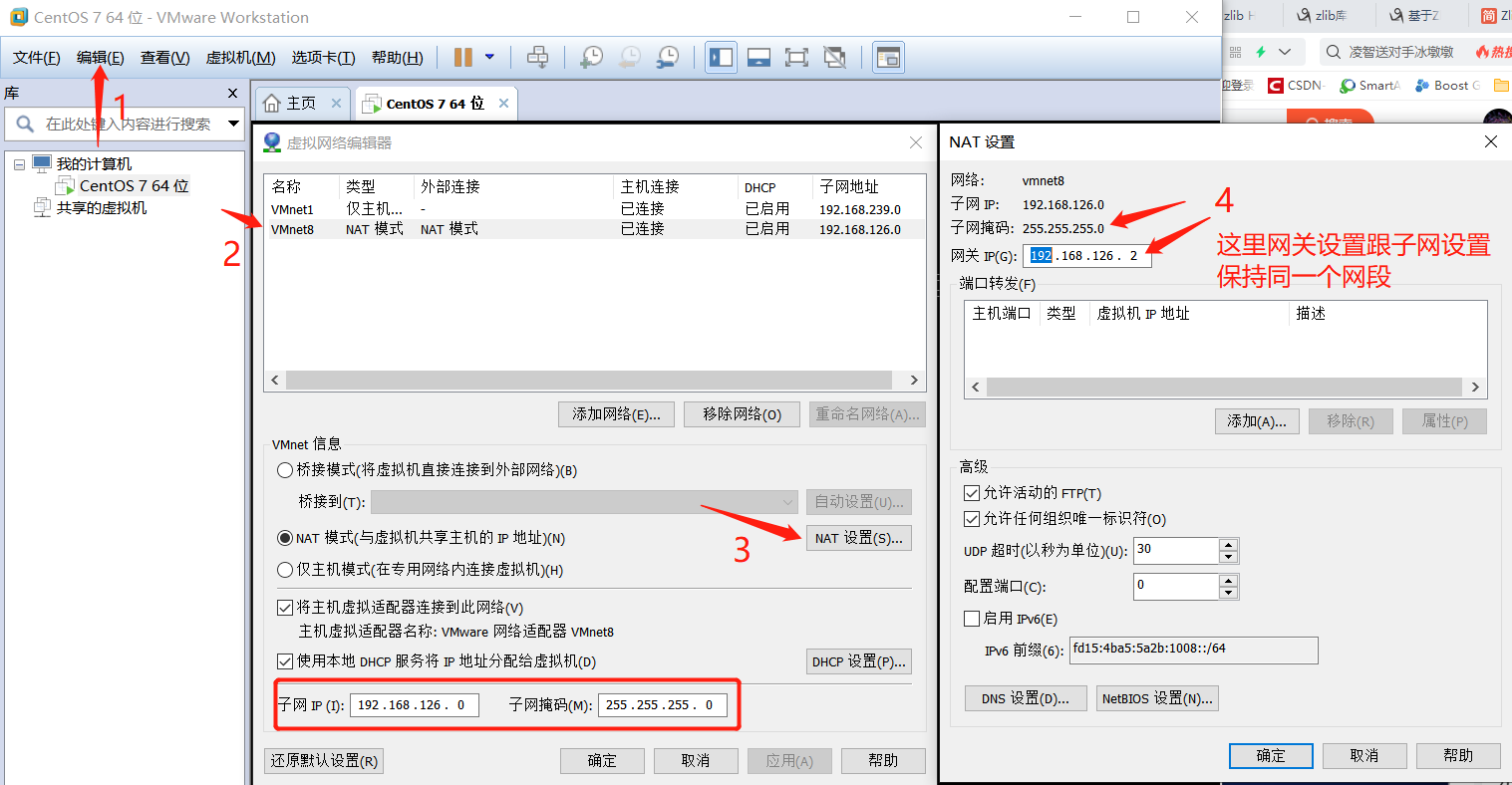
Task: Select the VMnet1 row in network list
Action: (594, 209)
